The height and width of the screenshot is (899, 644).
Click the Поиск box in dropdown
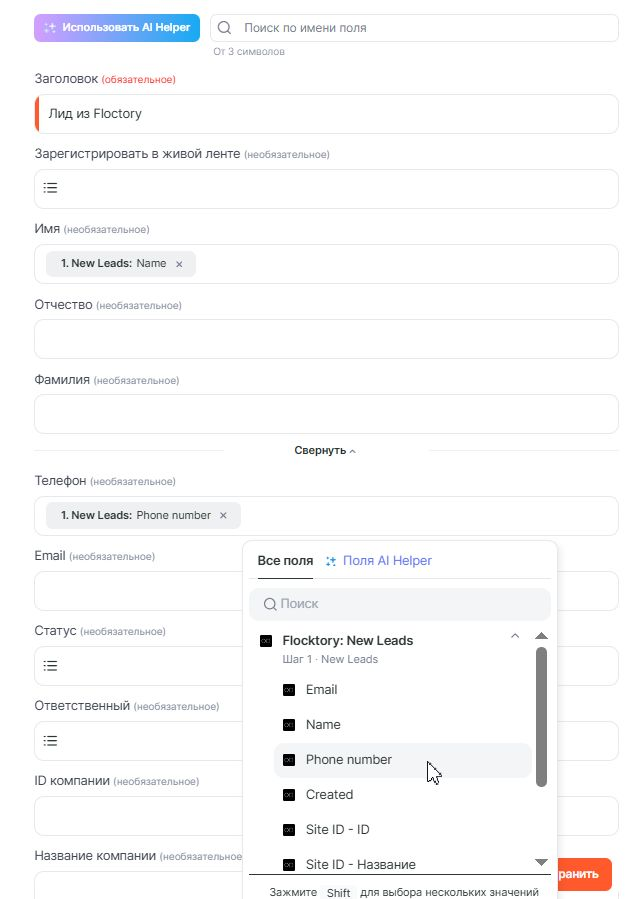tap(400, 604)
